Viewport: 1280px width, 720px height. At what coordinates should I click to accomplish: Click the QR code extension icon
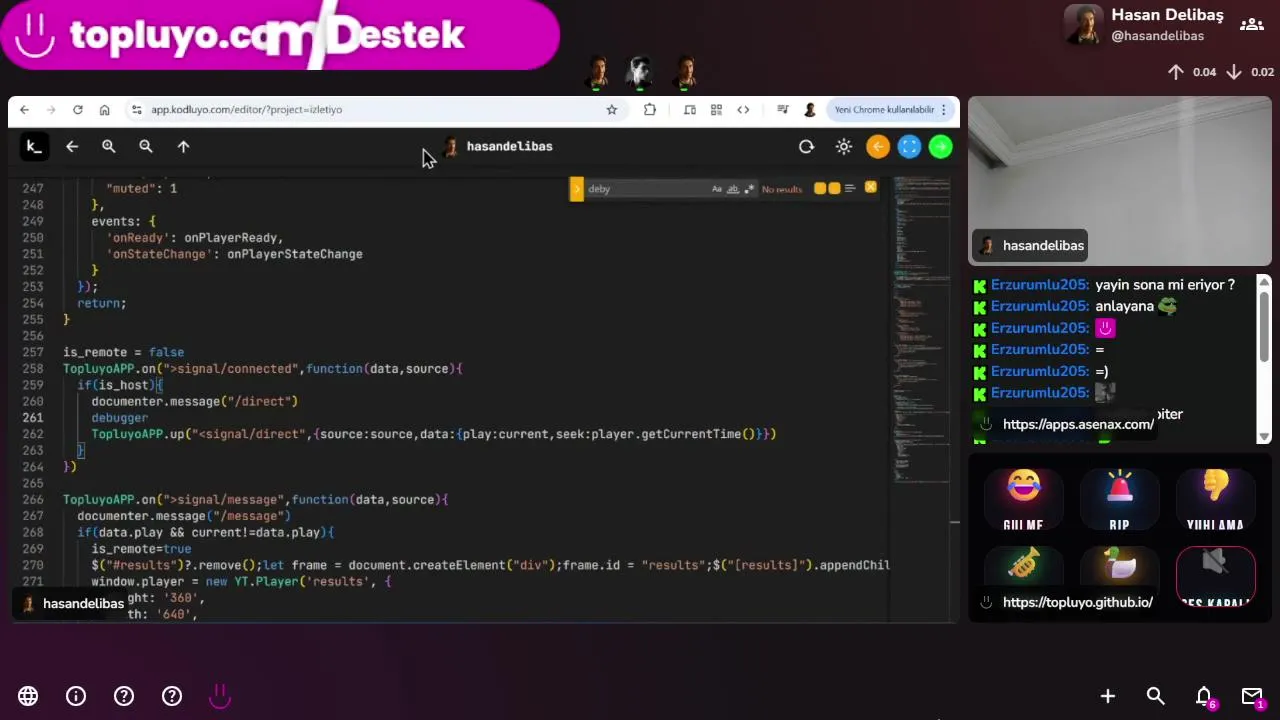716,110
